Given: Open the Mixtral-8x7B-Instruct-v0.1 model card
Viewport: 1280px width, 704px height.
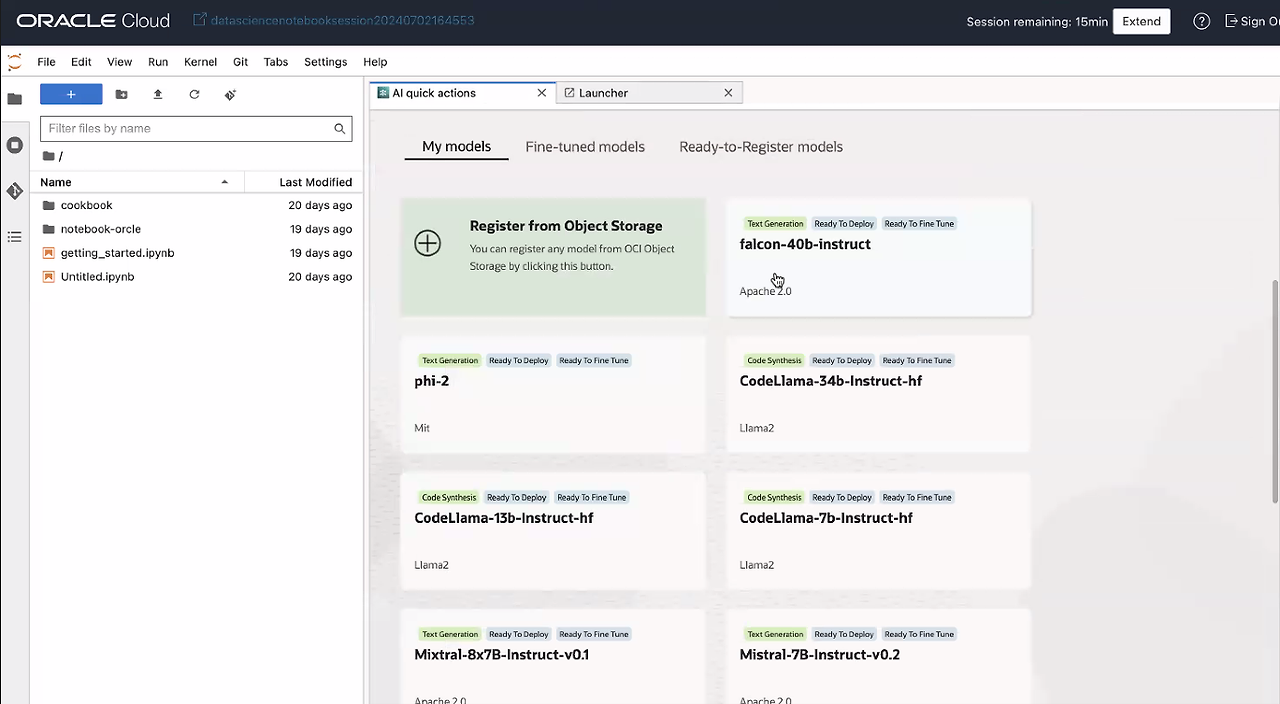Looking at the screenshot, I should (553, 656).
